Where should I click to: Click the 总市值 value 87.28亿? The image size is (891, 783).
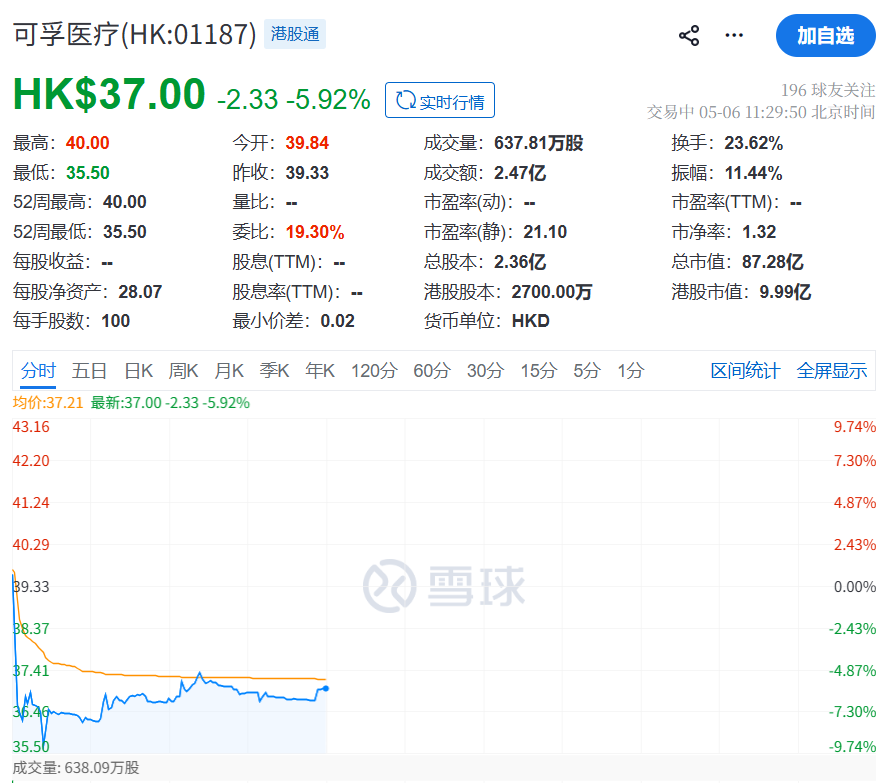[x=772, y=261]
